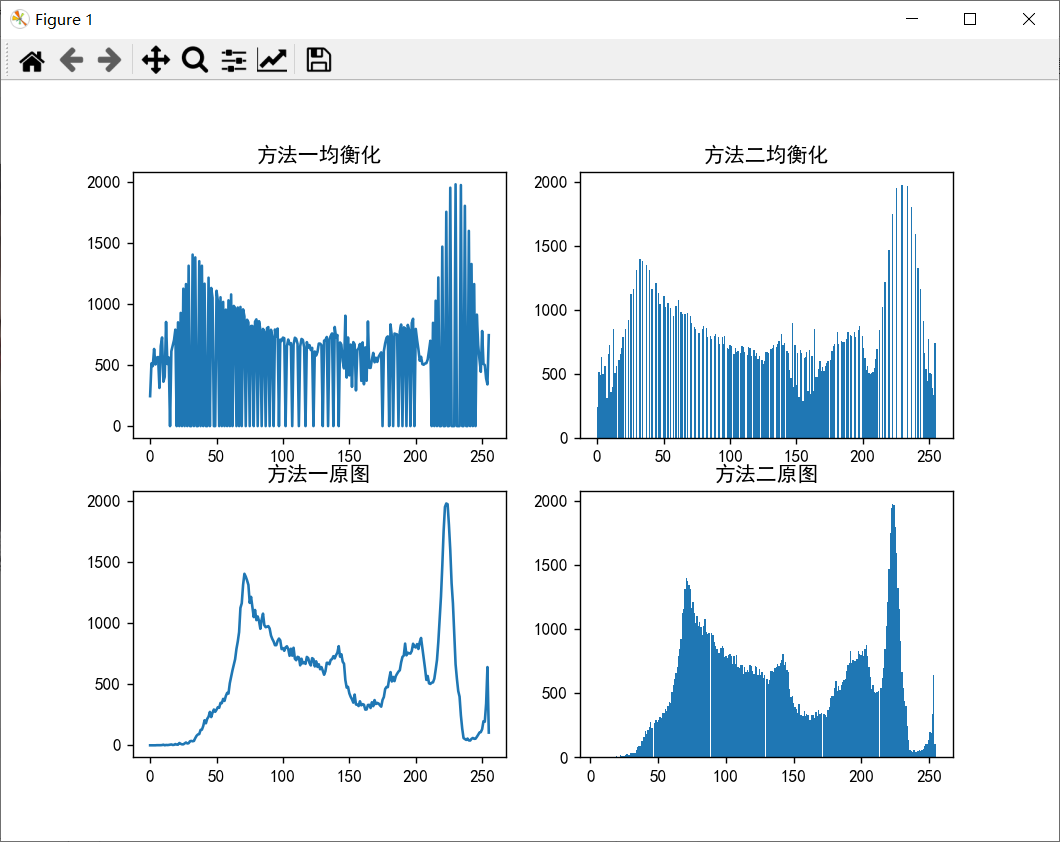Click x-axis label 250 of 方法二原图
This screenshot has height=842, width=1060.
929,776
